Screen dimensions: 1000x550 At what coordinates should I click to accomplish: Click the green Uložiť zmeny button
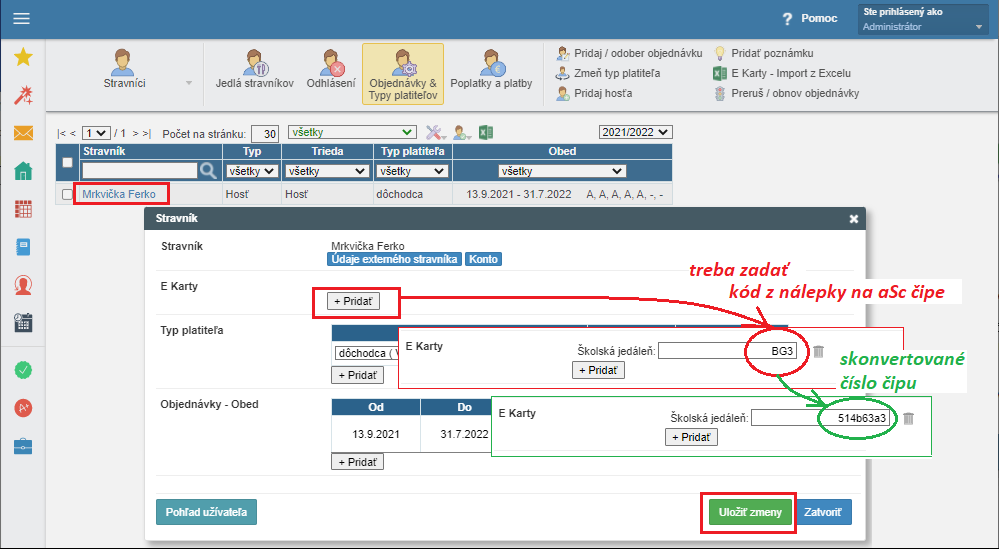pyautogui.click(x=750, y=512)
